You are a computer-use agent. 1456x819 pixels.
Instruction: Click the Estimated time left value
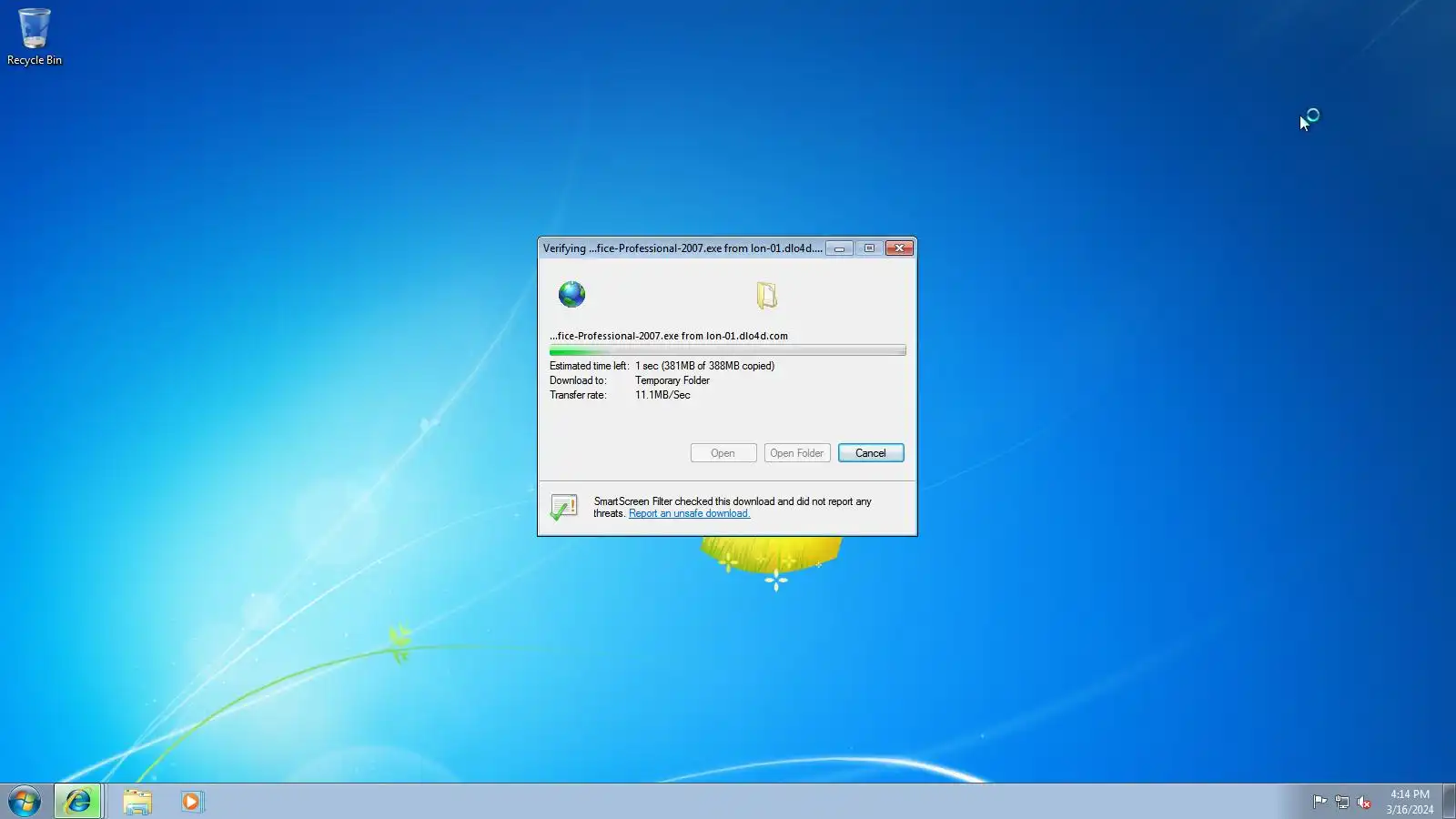[704, 366]
